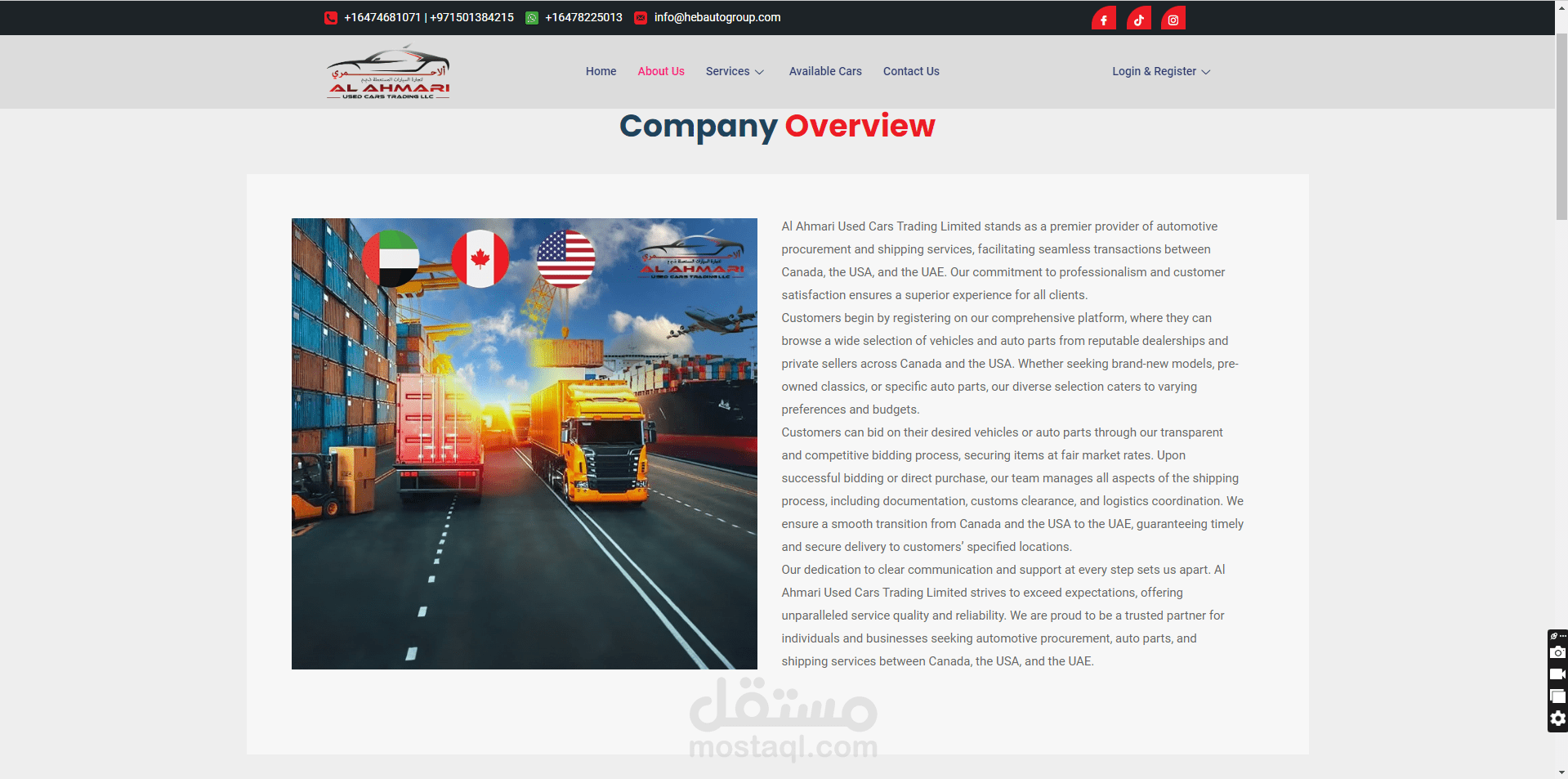
Task: Click the Al Ahmari logo in header
Action: pyautogui.click(x=388, y=72)
